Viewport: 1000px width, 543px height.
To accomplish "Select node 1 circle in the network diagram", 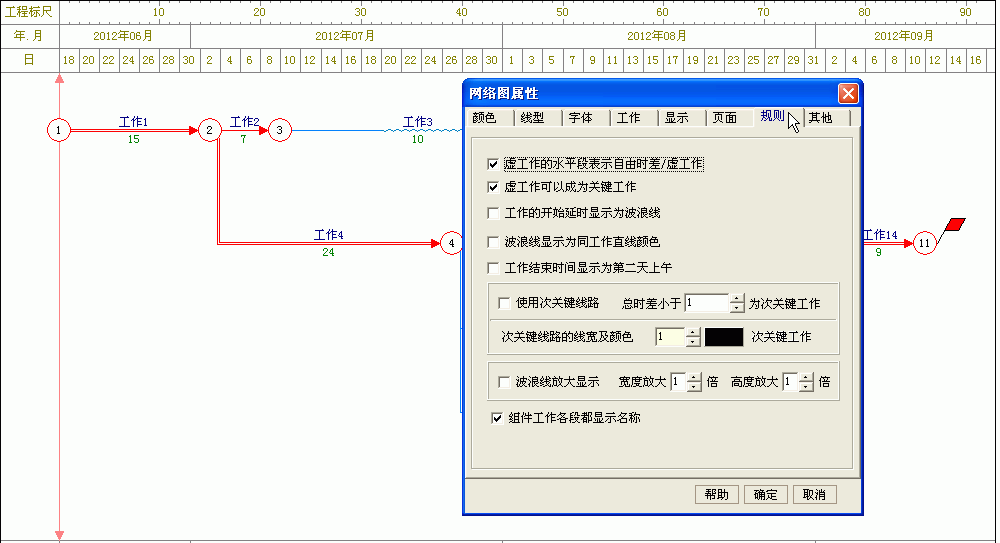I will coord(59,130).
